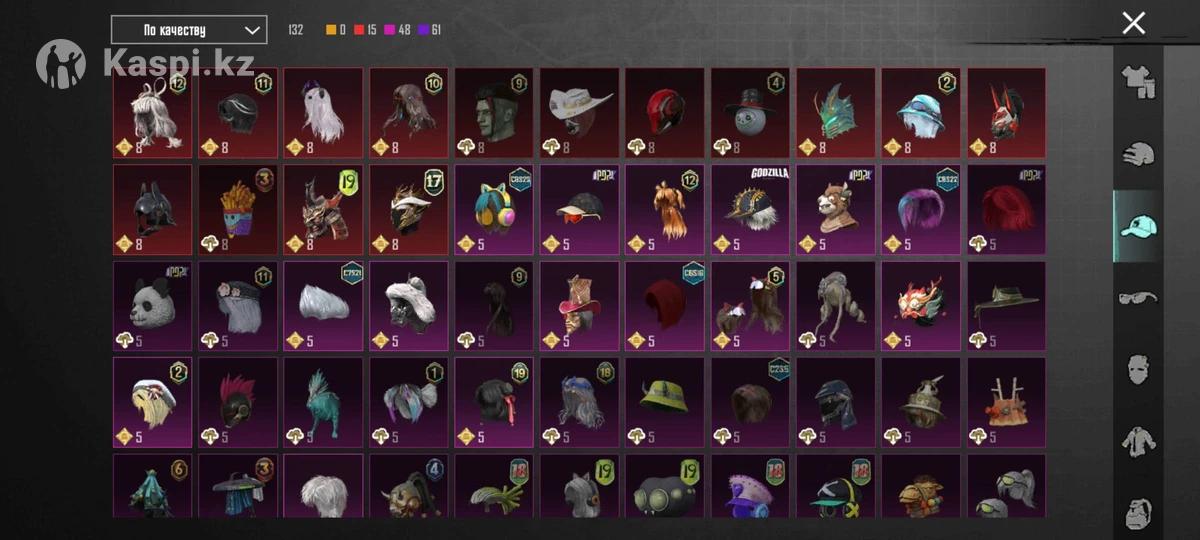Select the white cowboy hat item
1200x540 pixels.
[x=579, y=113]
